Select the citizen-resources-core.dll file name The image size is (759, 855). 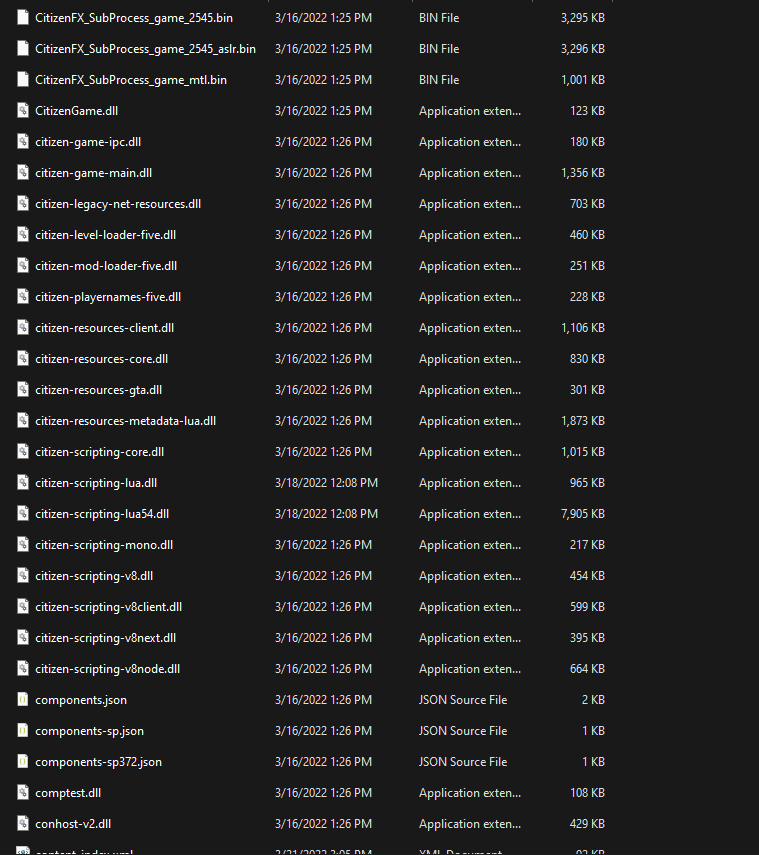coord(102,359)
